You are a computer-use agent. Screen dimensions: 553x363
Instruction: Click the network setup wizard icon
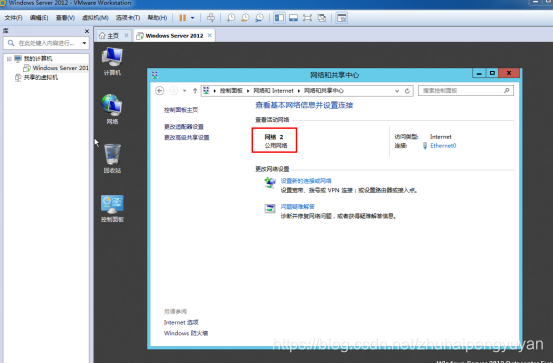pyautogui.click(x=270, y=183)
